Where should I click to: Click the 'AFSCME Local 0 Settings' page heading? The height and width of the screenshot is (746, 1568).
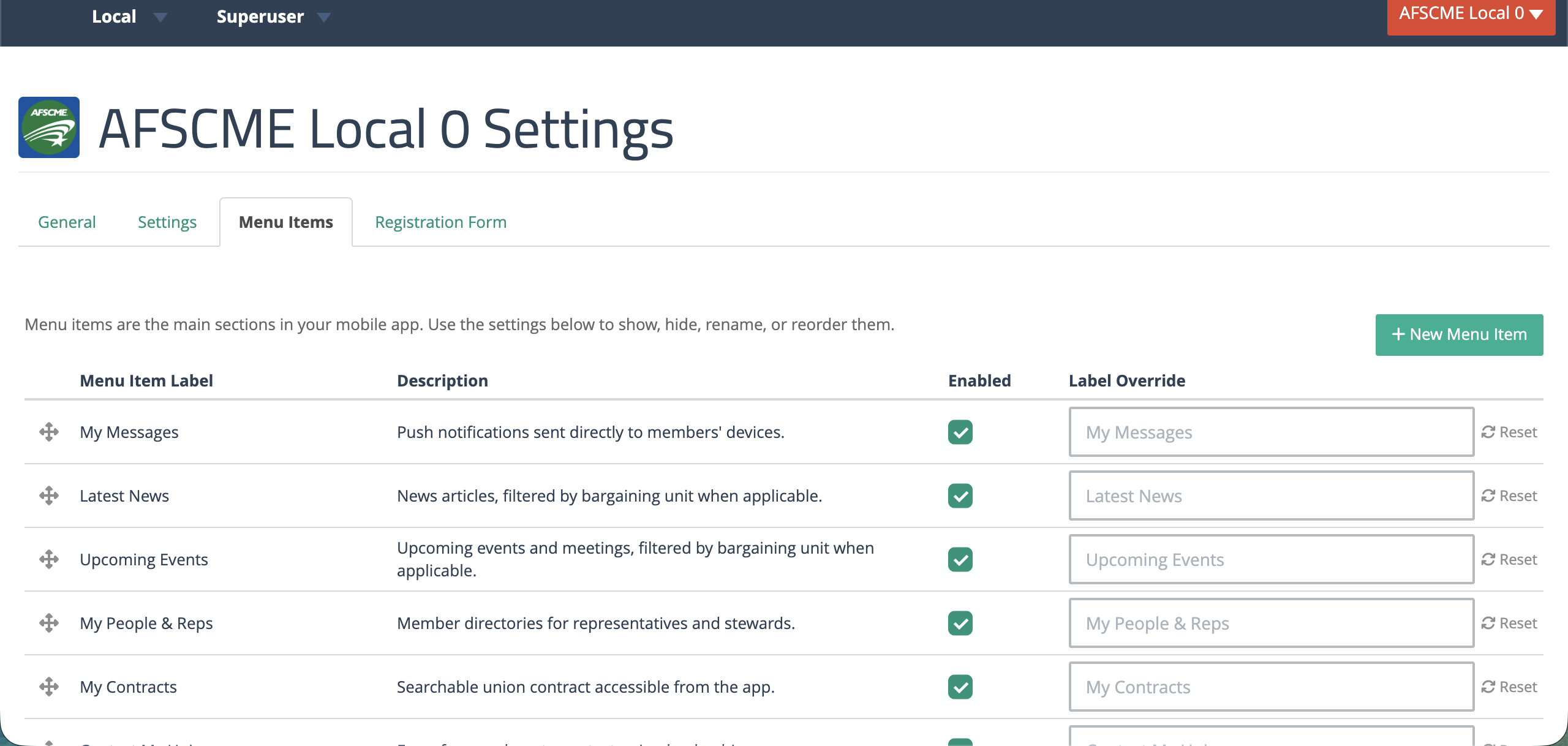tap(386, 129)
